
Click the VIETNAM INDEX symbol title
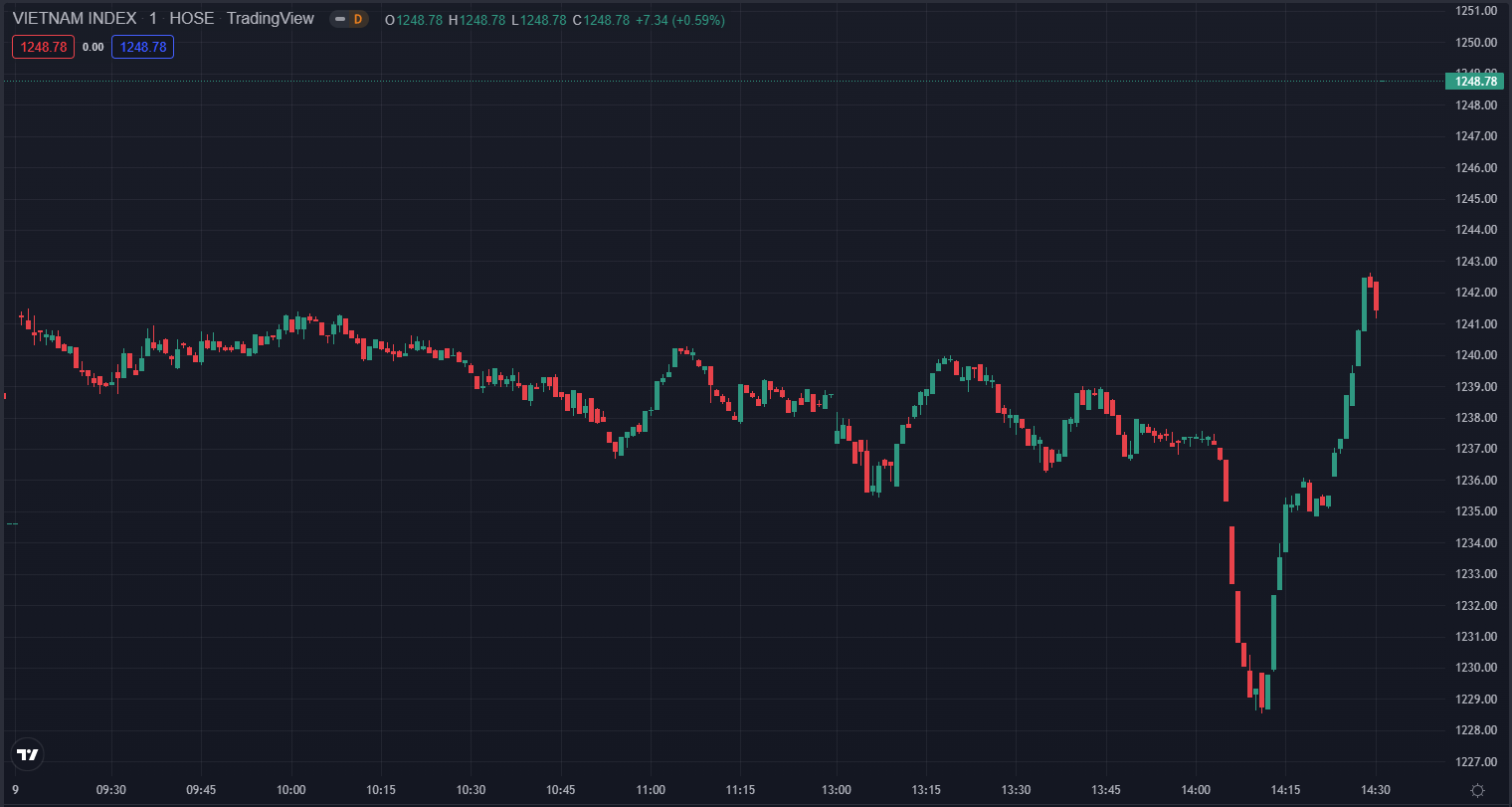[75, 19]
